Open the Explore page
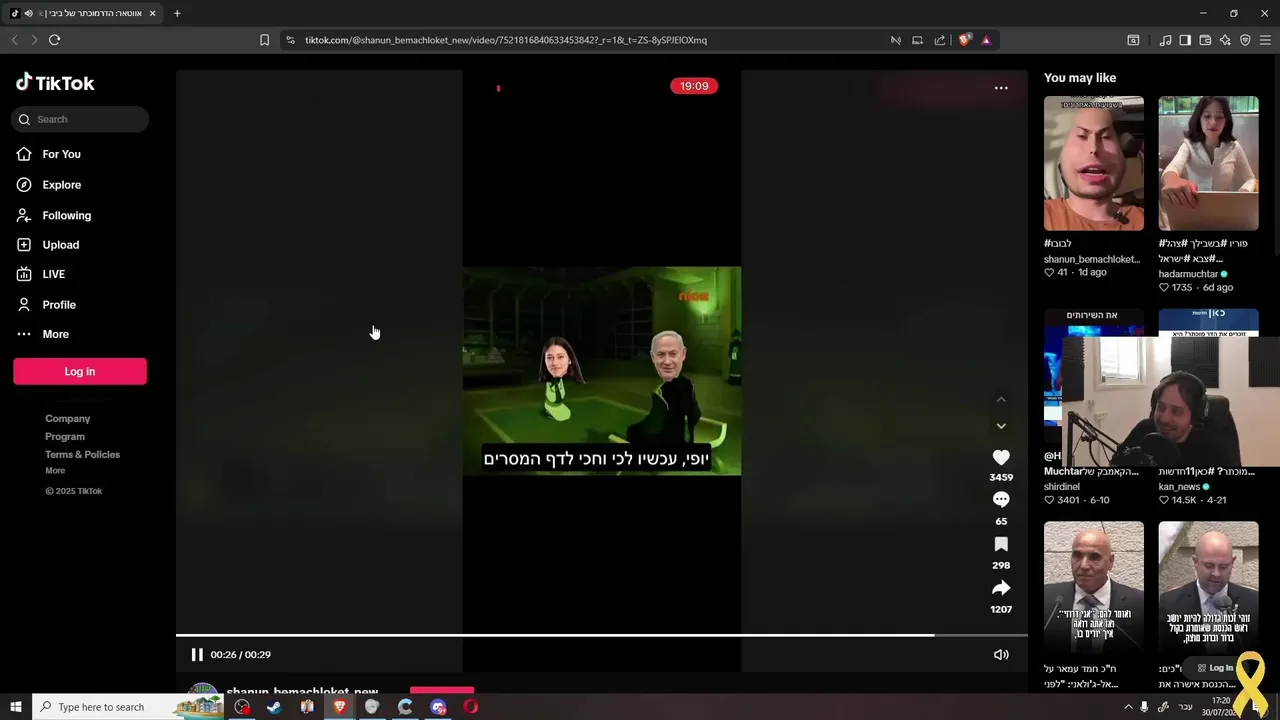Image resolution: width=1280 pixels, height=720 pixels. pos(62,185)
